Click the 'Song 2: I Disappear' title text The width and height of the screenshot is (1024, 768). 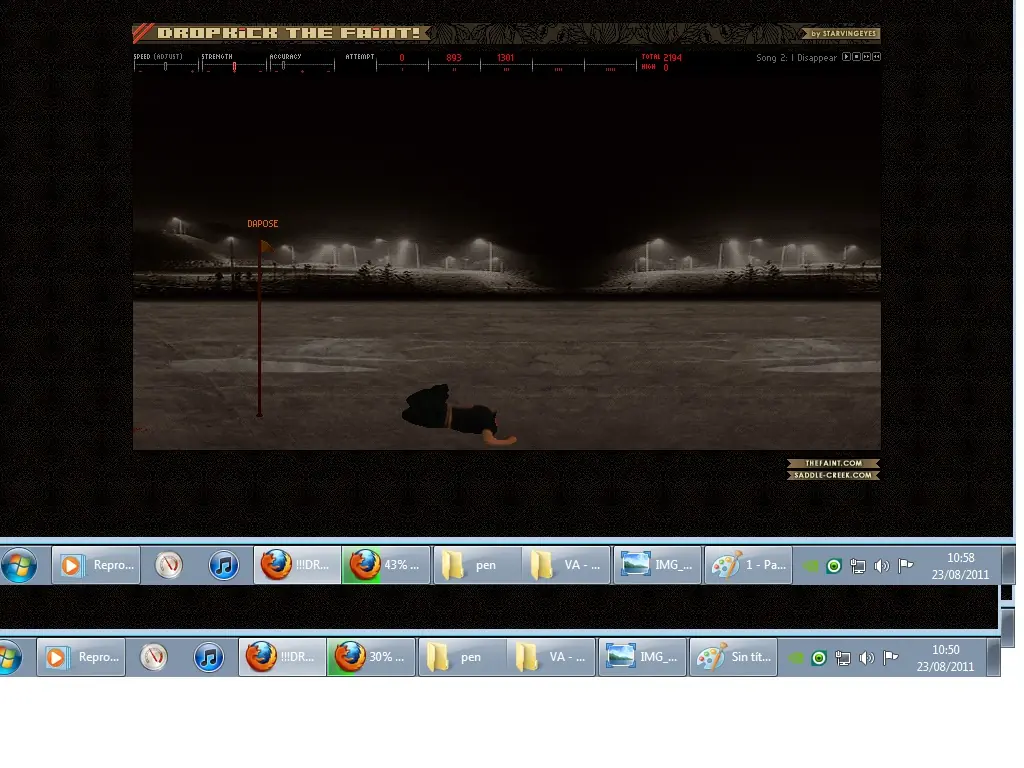pyautogui.click(x=796, y=57)
